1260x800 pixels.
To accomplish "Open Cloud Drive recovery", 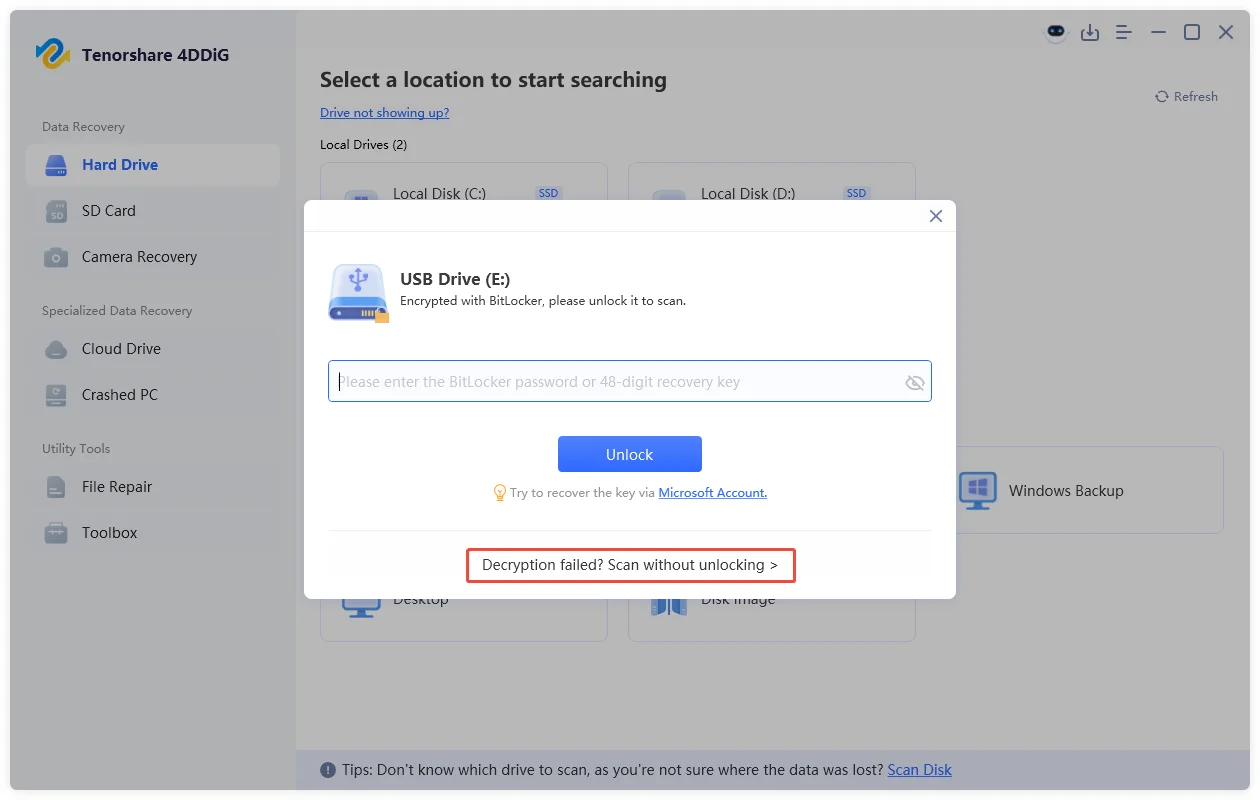I will coord(121,348).
